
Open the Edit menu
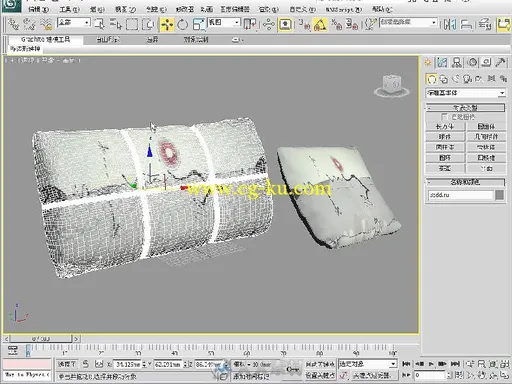pos(38,9)
